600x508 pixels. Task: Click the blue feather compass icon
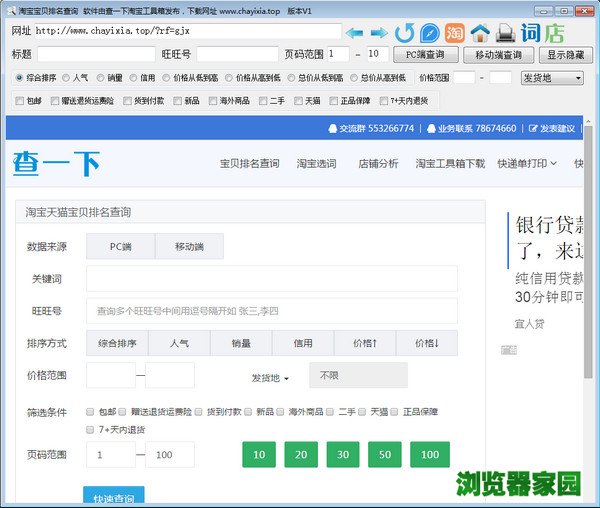(430, 32)
